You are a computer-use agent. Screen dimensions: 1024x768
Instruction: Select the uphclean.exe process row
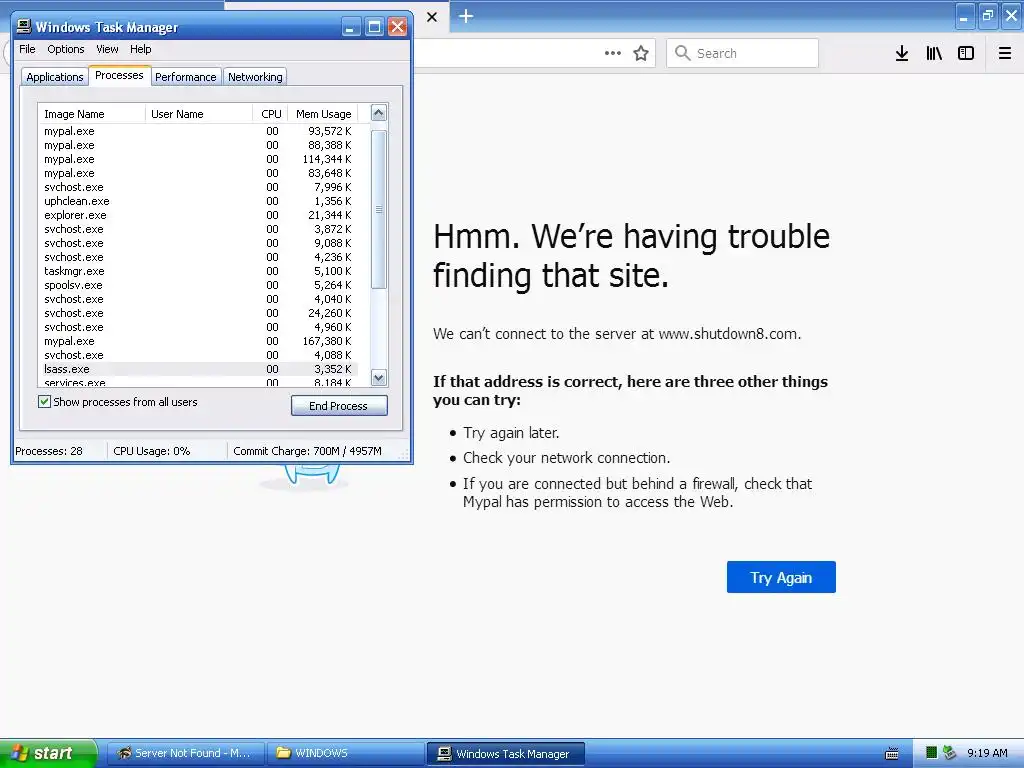(198, 201)
